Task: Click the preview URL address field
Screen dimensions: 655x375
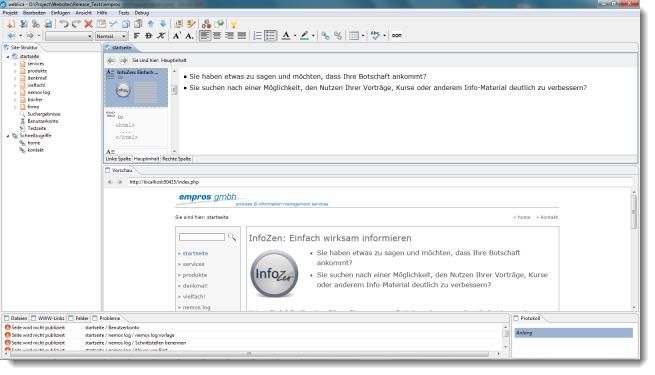Action: pyautogui.click(x=380, y=182)
